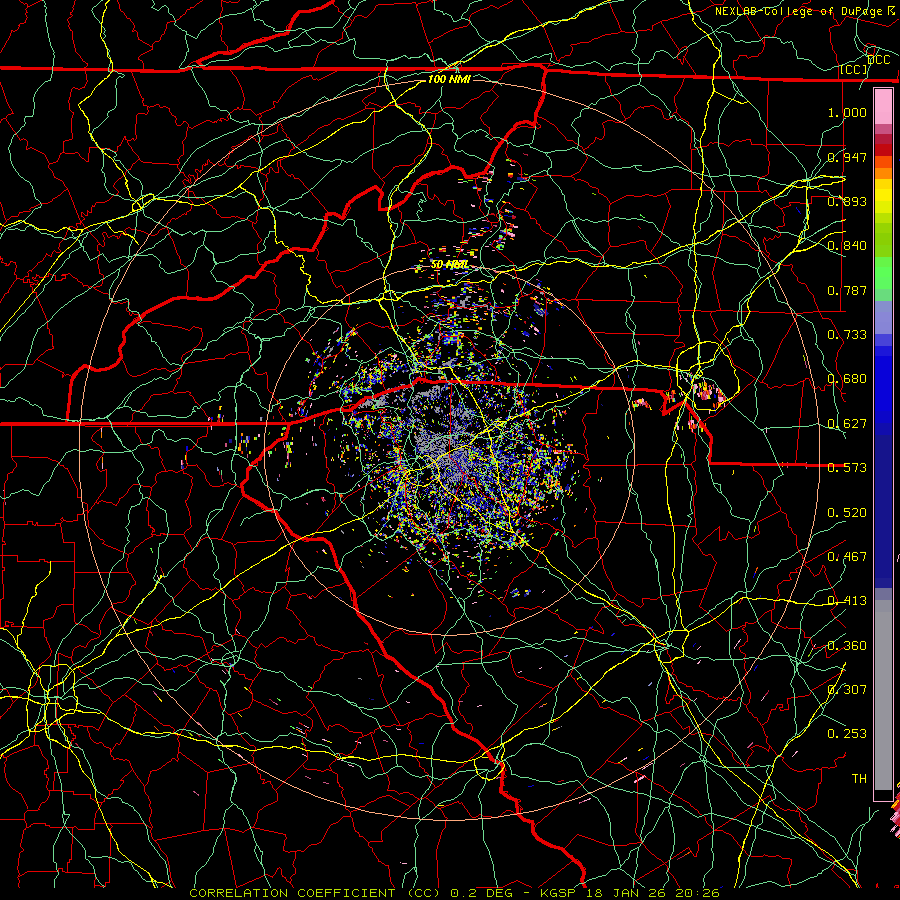
Task: Click the TH threshold label
Action: [x=859, y=779]
